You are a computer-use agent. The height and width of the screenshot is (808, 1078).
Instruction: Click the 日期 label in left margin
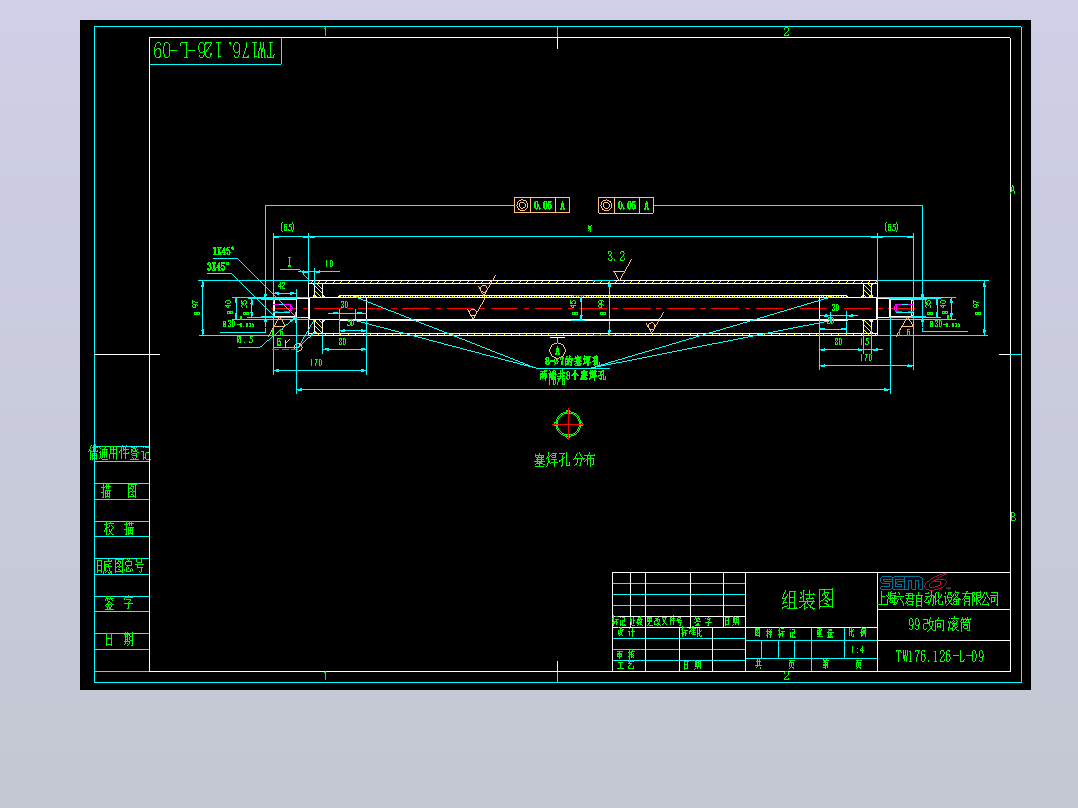120,640
